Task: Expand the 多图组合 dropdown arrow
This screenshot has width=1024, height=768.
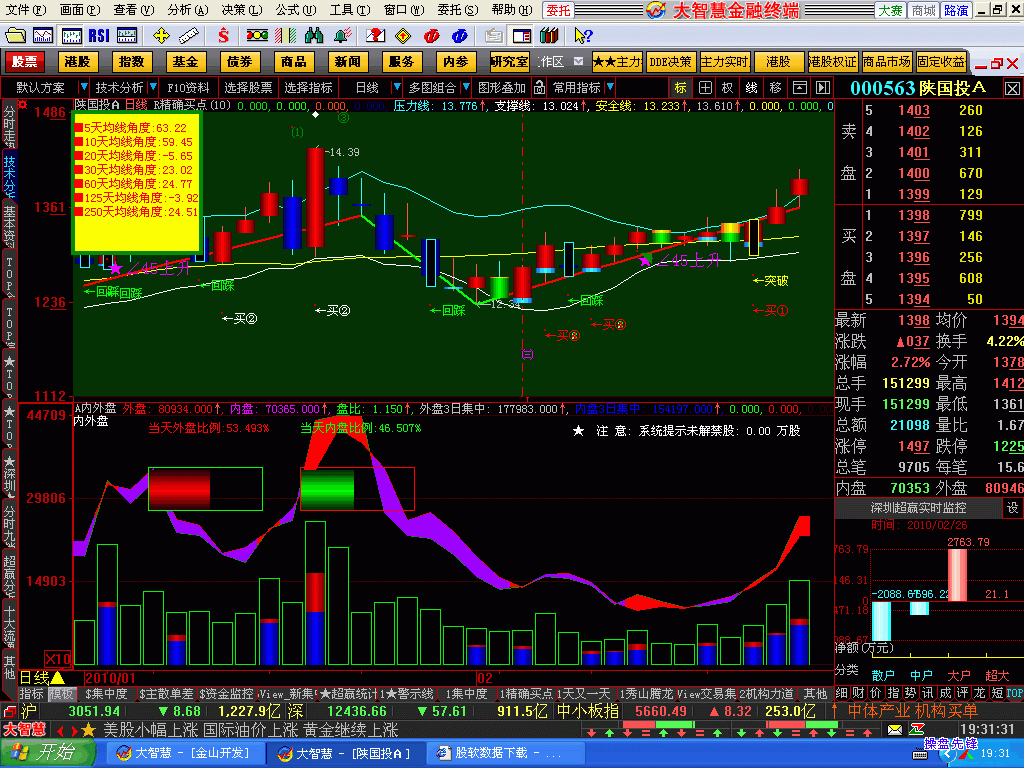Action: (x=466, y=87)
